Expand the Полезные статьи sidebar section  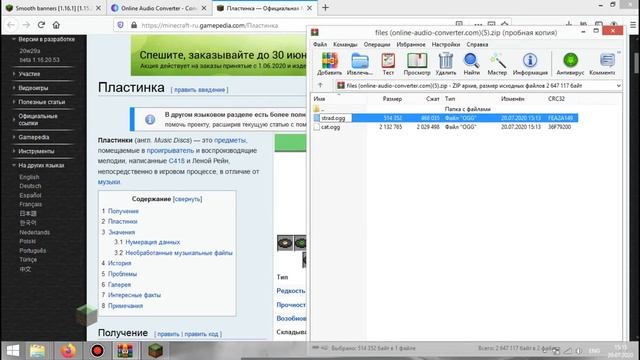[42, 102]
